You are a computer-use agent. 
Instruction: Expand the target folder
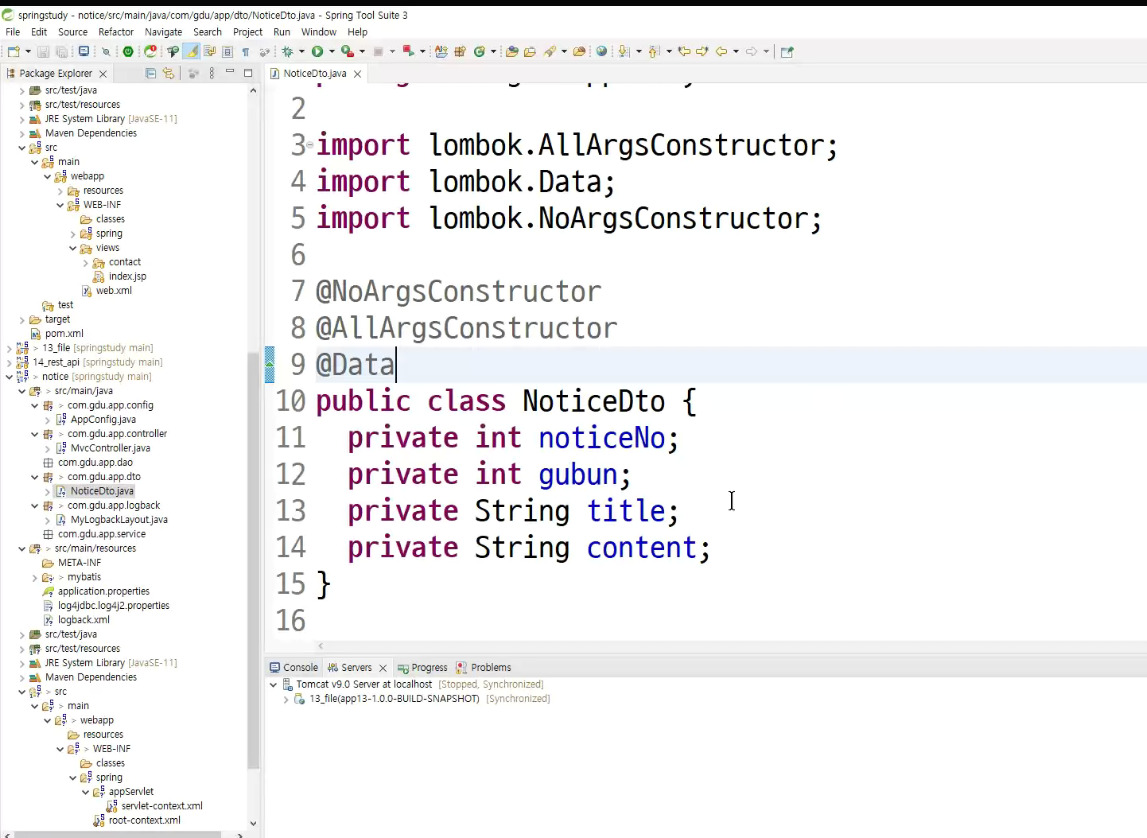point(22,320)
